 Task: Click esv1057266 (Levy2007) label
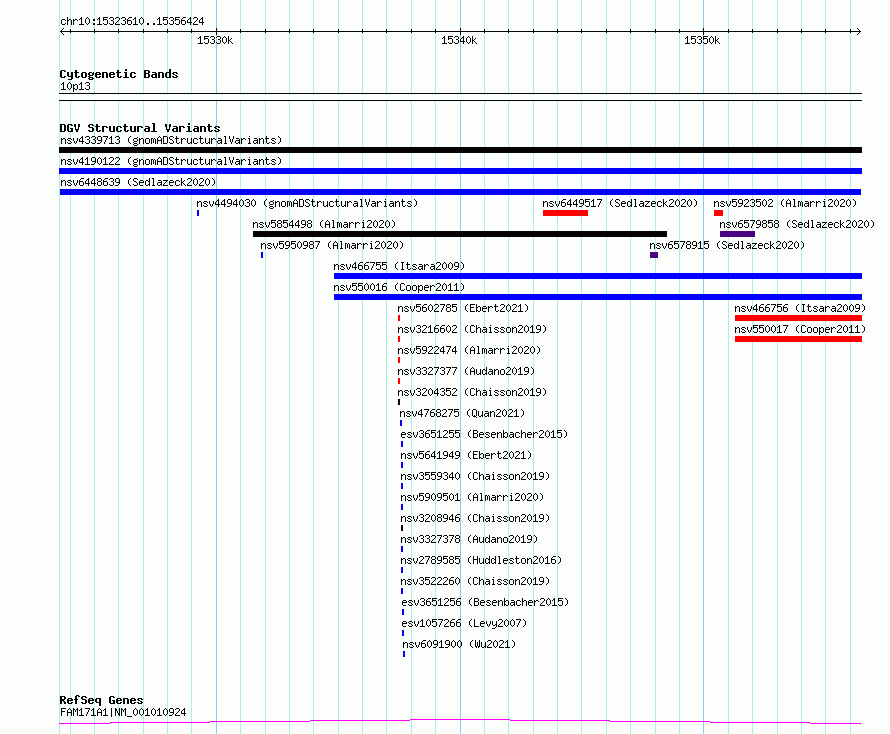(x=464, y=623)
